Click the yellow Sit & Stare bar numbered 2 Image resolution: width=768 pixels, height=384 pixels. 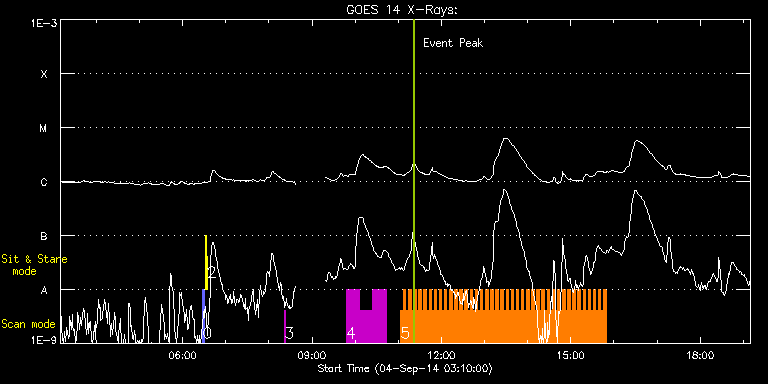pos(206,262)
